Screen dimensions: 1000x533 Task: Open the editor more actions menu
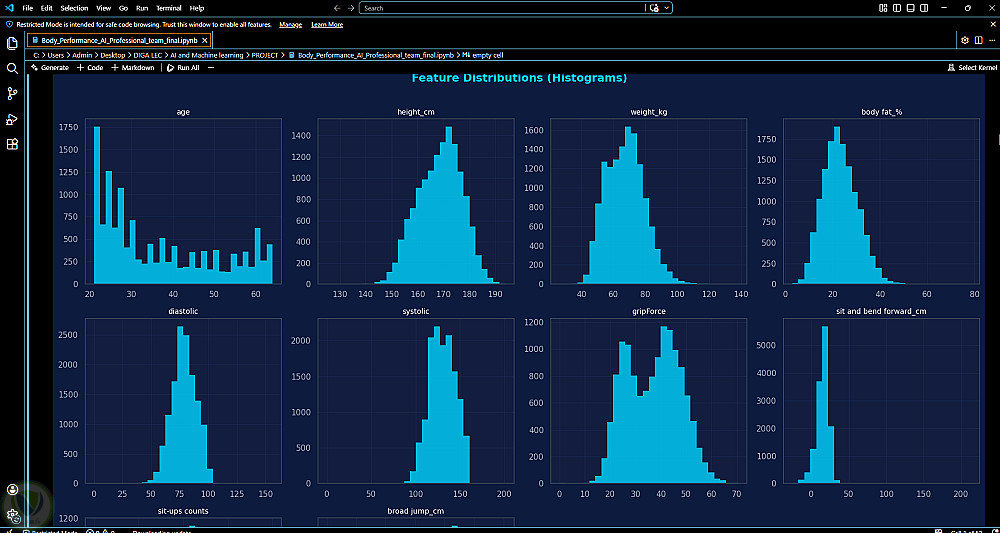coord(991,40)
